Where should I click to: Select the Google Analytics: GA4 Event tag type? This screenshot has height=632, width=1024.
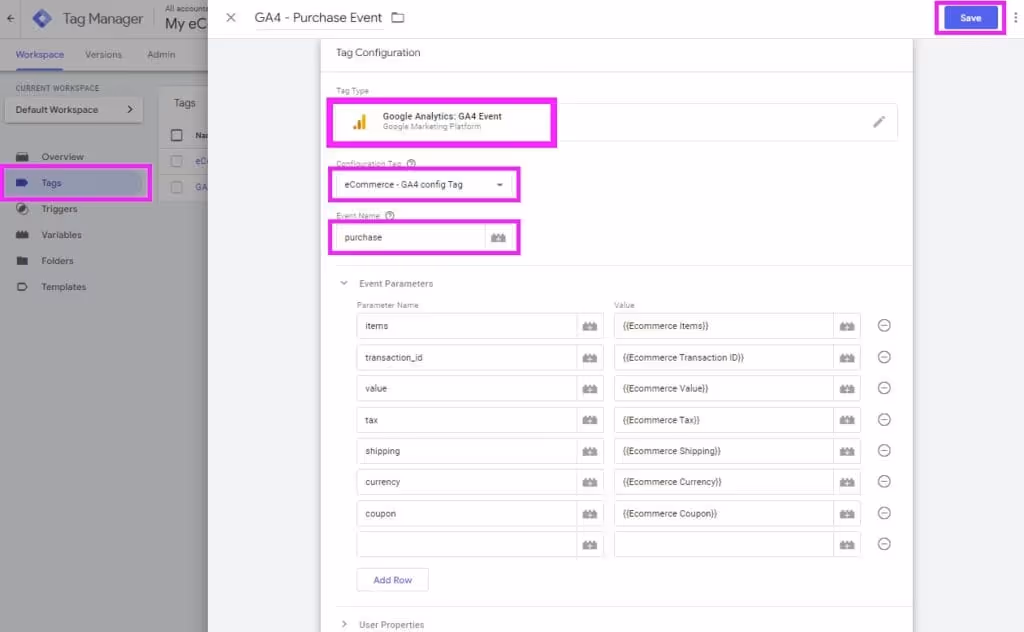coord(441,122)
